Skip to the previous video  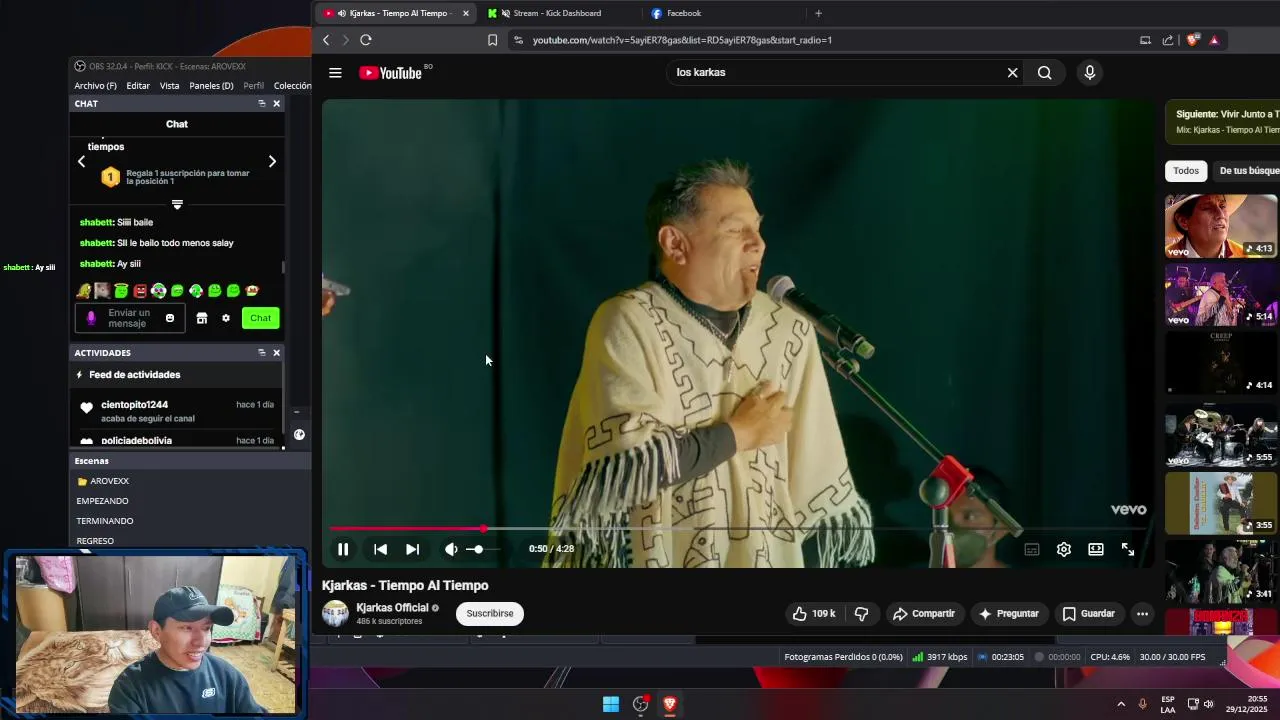380,549
